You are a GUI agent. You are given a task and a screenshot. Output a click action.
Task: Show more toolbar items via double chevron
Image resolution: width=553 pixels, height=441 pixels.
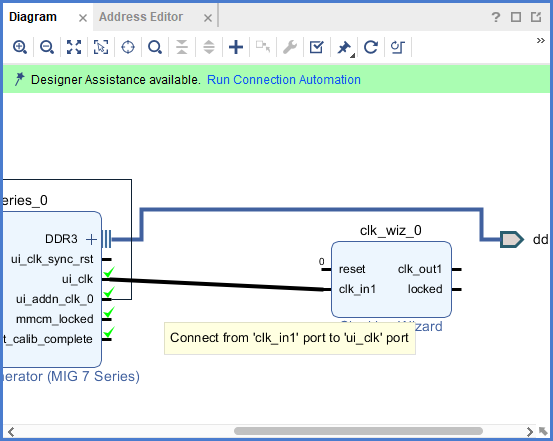coord(540,41)
